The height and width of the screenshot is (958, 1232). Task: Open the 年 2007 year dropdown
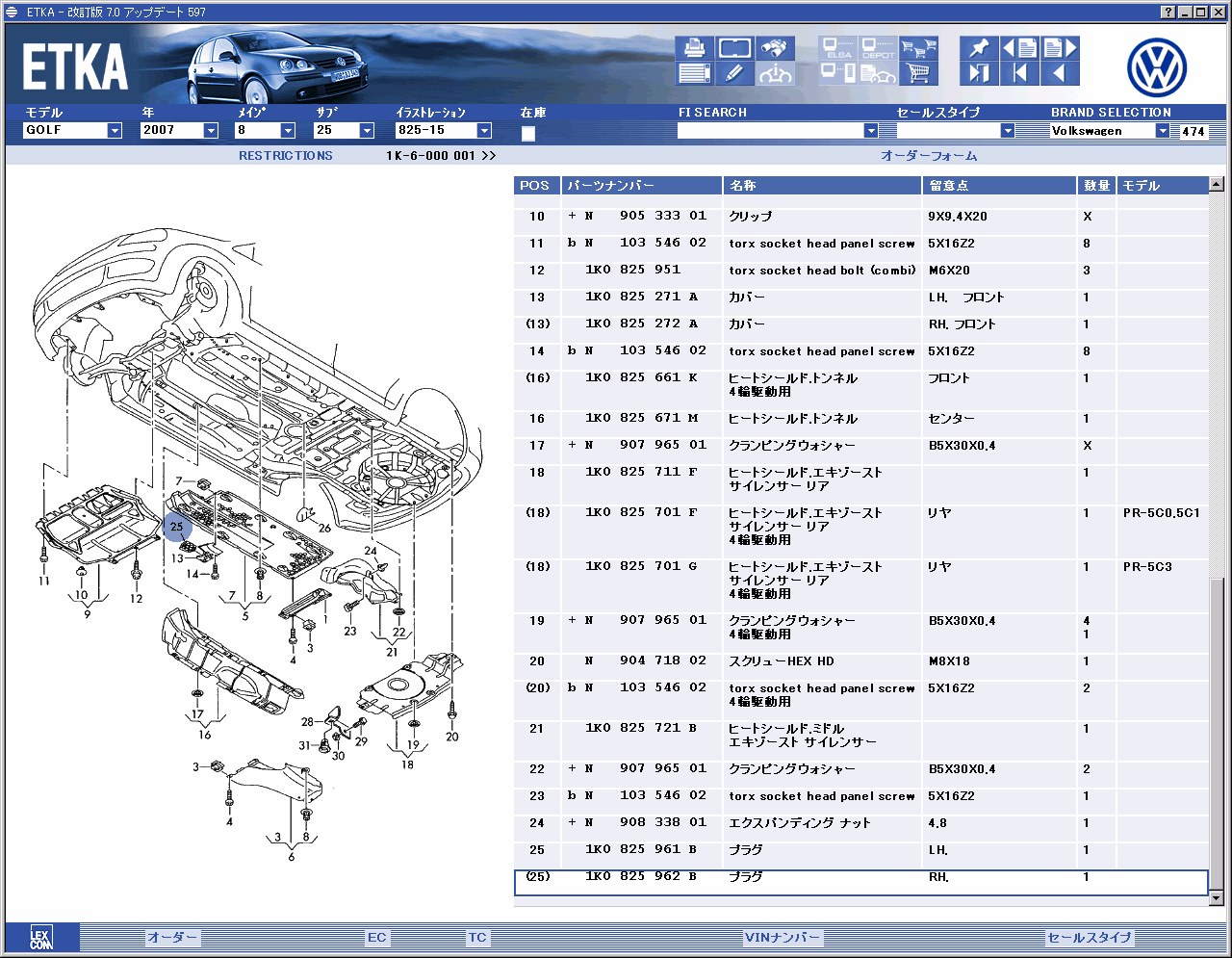tap(211, 131)
